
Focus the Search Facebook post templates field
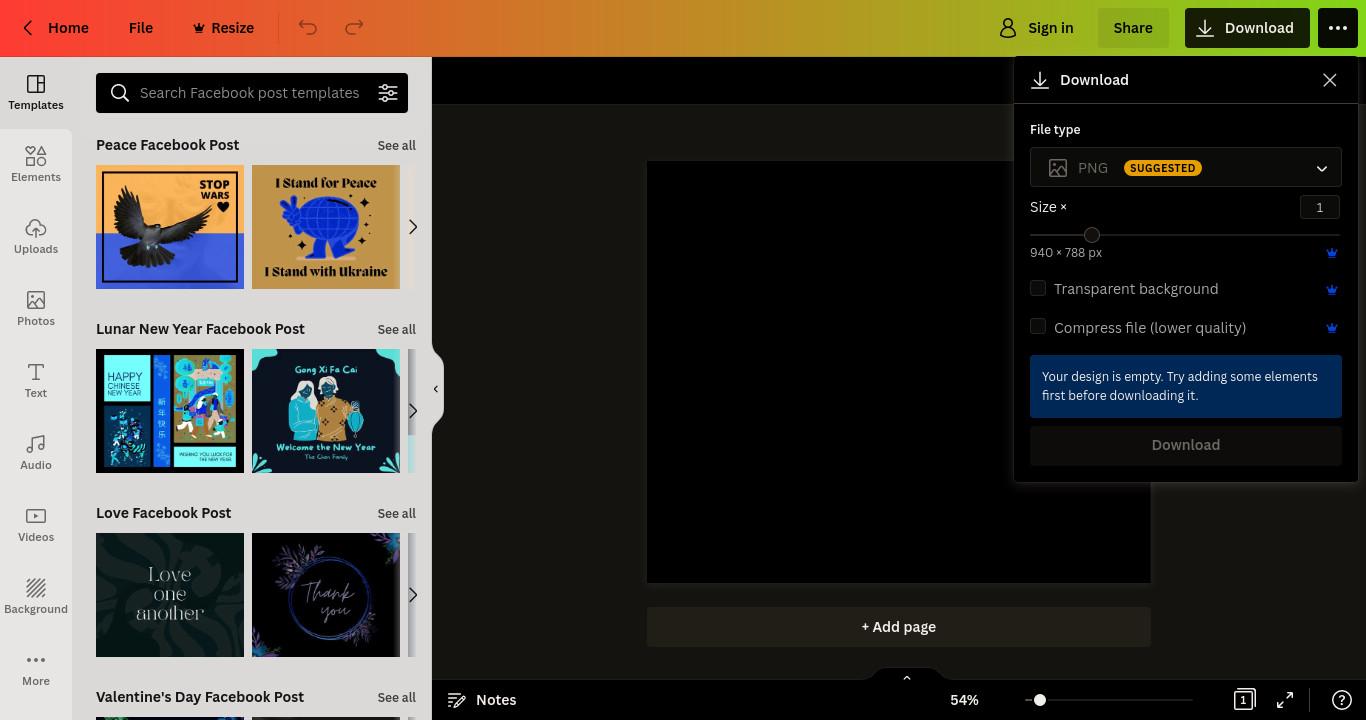250,93
